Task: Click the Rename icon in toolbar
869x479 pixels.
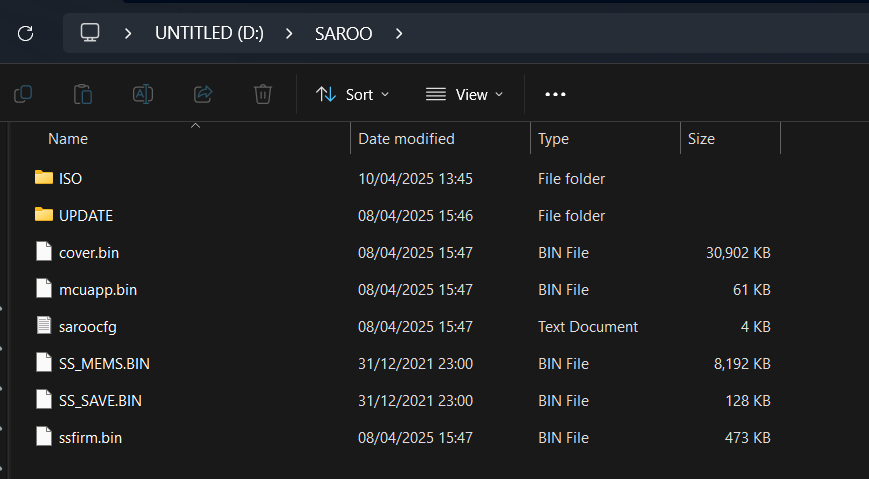Action: (x=143, y=94)
